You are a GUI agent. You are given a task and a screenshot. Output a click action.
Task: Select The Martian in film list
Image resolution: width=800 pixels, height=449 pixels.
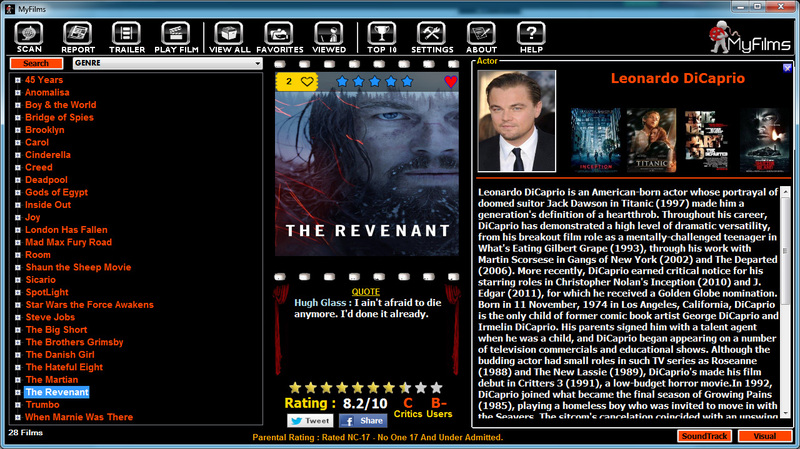click(x=53, y=380)
